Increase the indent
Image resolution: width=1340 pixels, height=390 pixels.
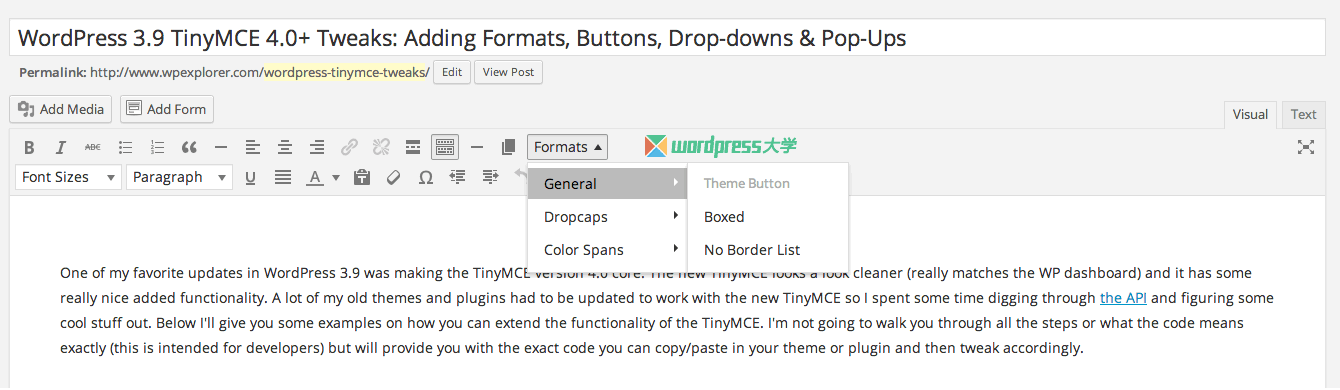point(490,177)
